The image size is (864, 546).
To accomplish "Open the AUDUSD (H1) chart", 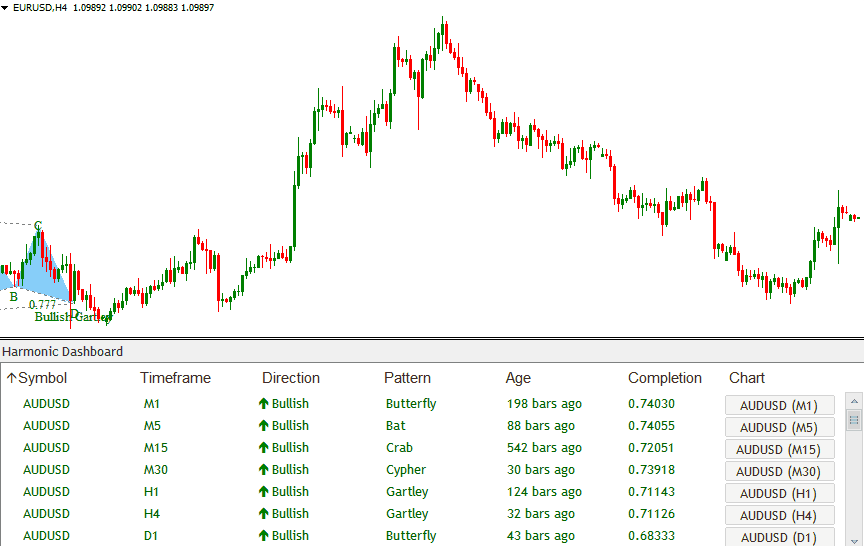I will click(x=778, y=493).
